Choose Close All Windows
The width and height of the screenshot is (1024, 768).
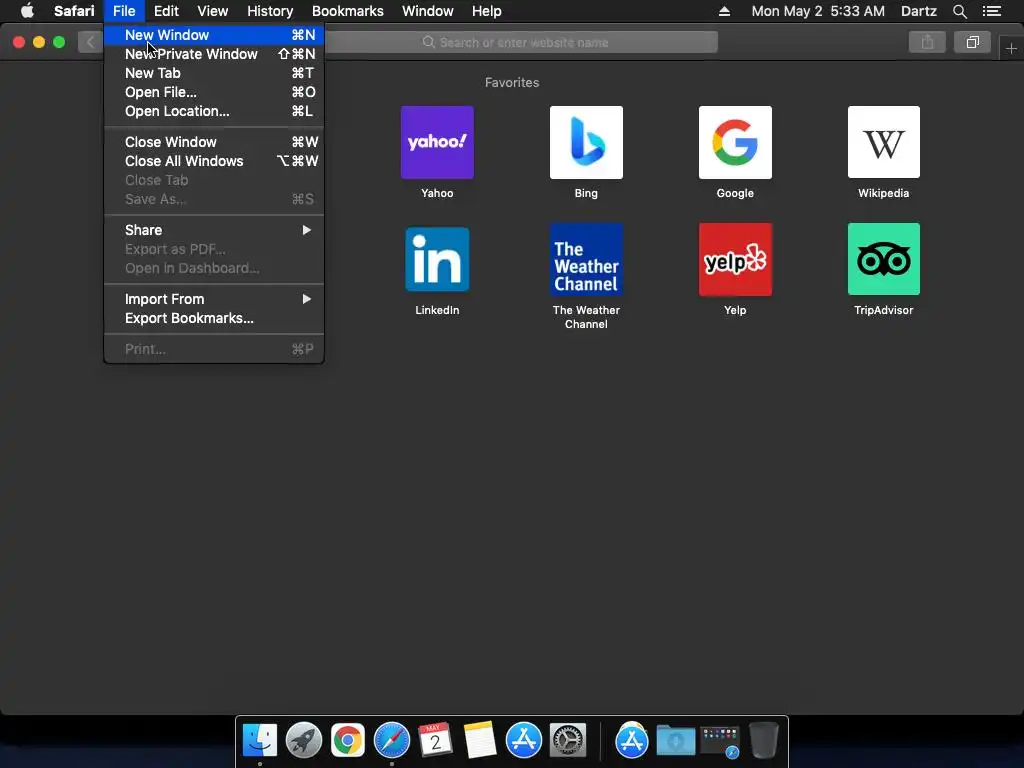[x=214, y=161]
